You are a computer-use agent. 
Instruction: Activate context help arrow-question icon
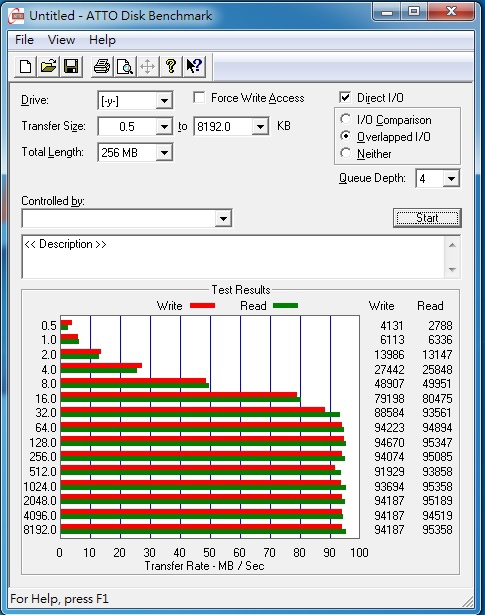[194, 66]
